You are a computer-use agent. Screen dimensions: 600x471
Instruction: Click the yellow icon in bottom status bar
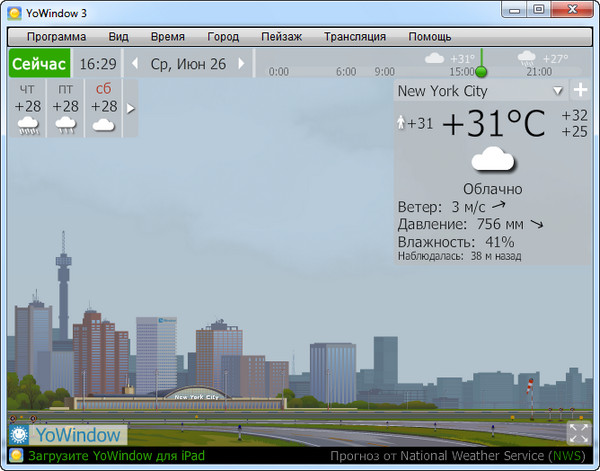point(15,457)
